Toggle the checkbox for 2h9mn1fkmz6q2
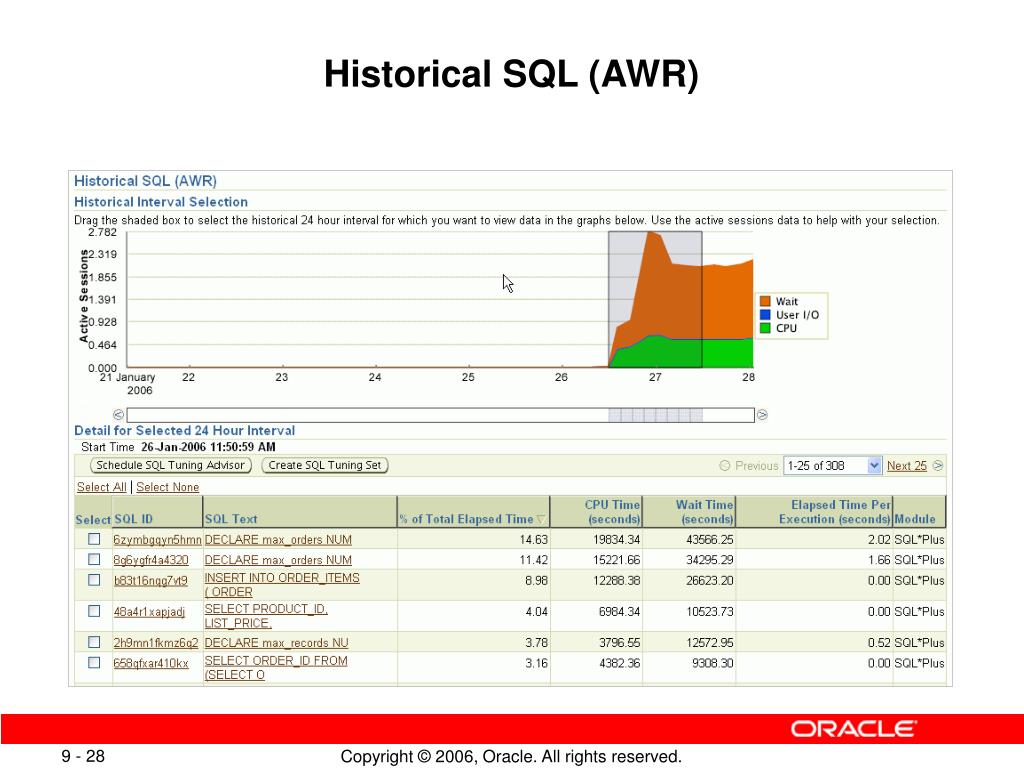 94,642
